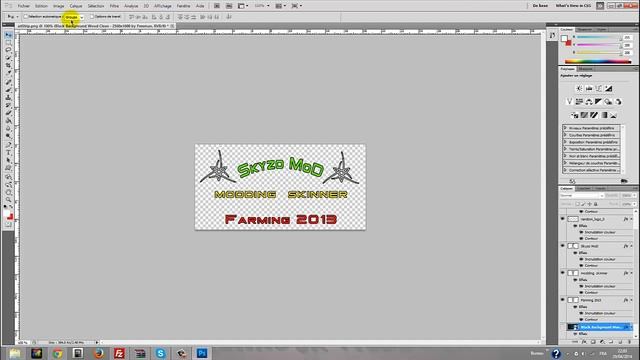Screen dimensions: 640x360
Task: Select the Crop tool
Action: click(8, 65)
